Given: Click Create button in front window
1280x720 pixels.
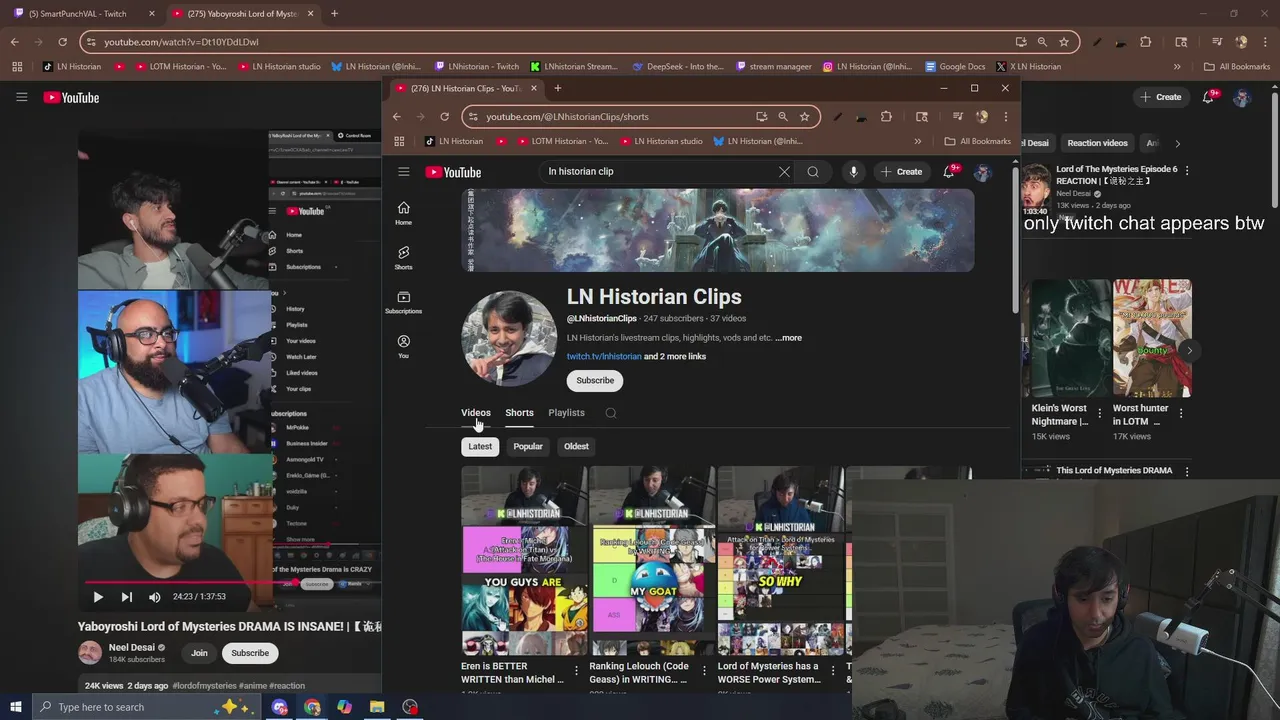Looking at the screenshot, I should [x=902, y=172].
